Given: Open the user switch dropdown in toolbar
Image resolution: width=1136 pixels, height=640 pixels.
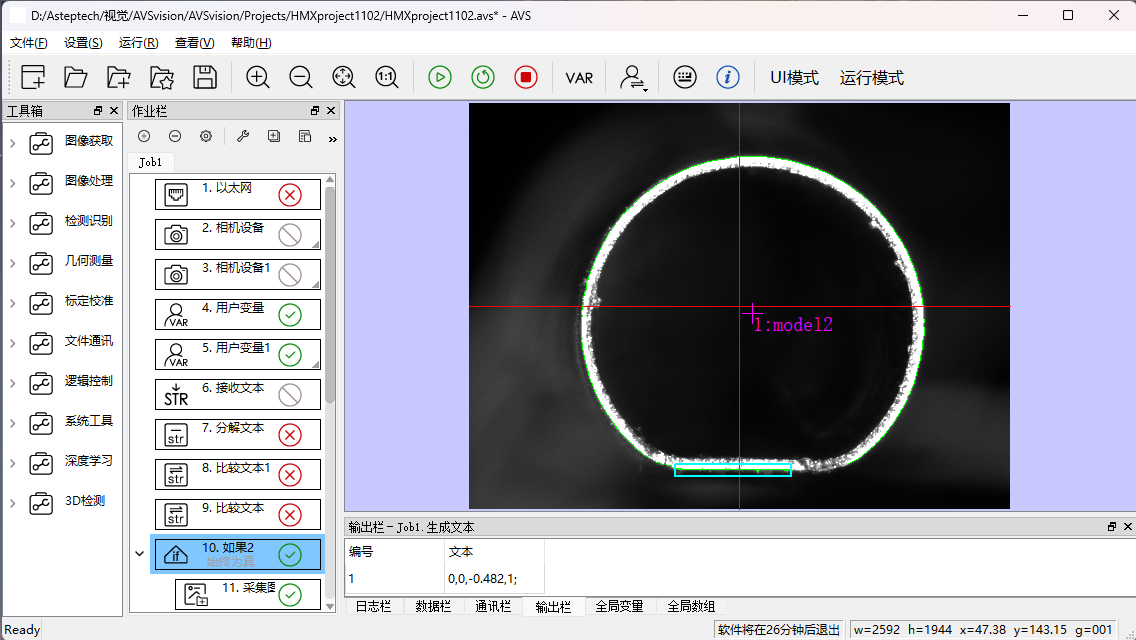Looking at the screenshot, I should [634, 78].
